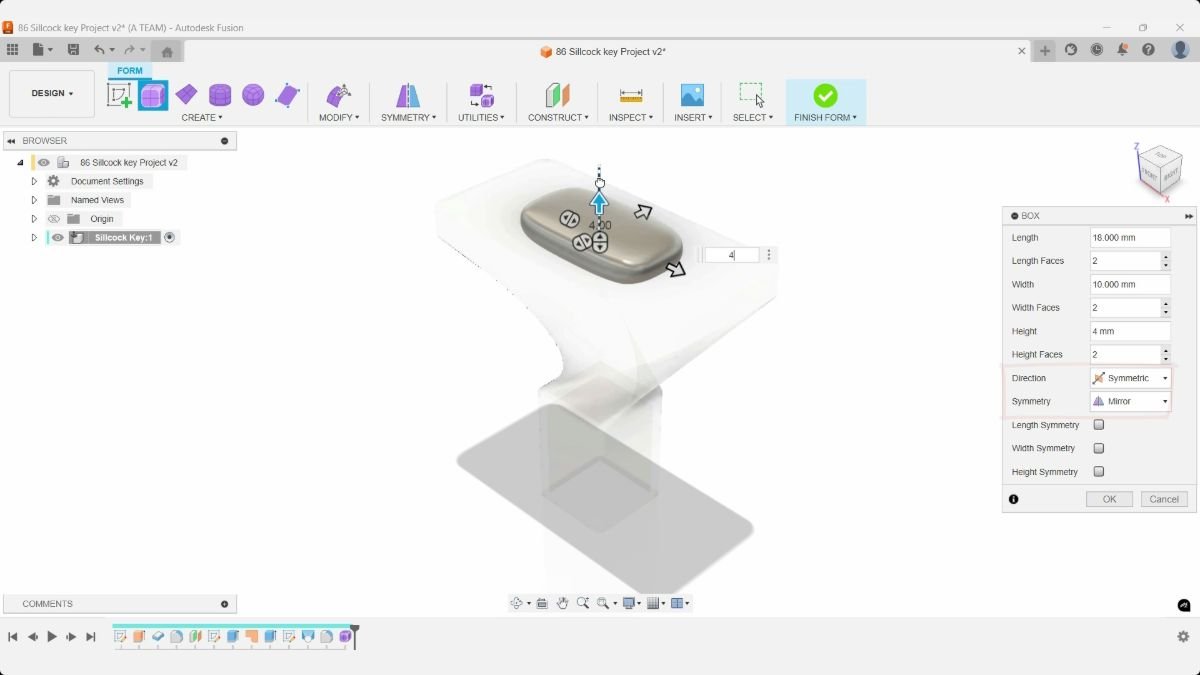
Task: Save the document with the floppy icon
Action: [x=73, y=50]
